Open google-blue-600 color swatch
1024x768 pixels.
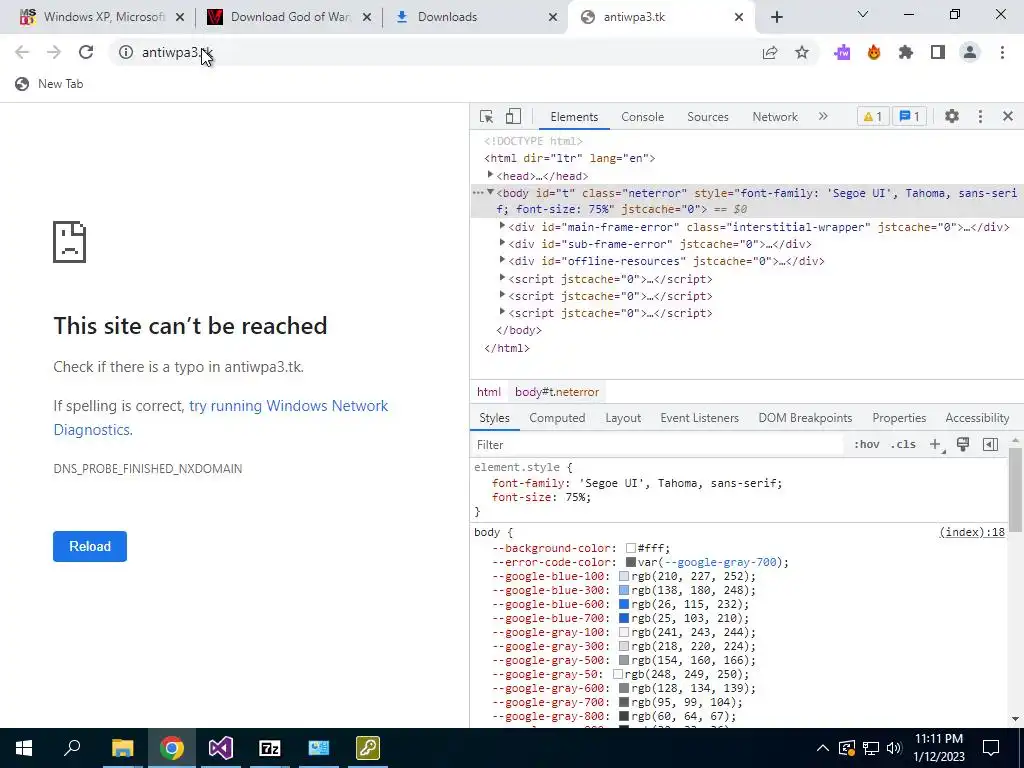[624, 604]
